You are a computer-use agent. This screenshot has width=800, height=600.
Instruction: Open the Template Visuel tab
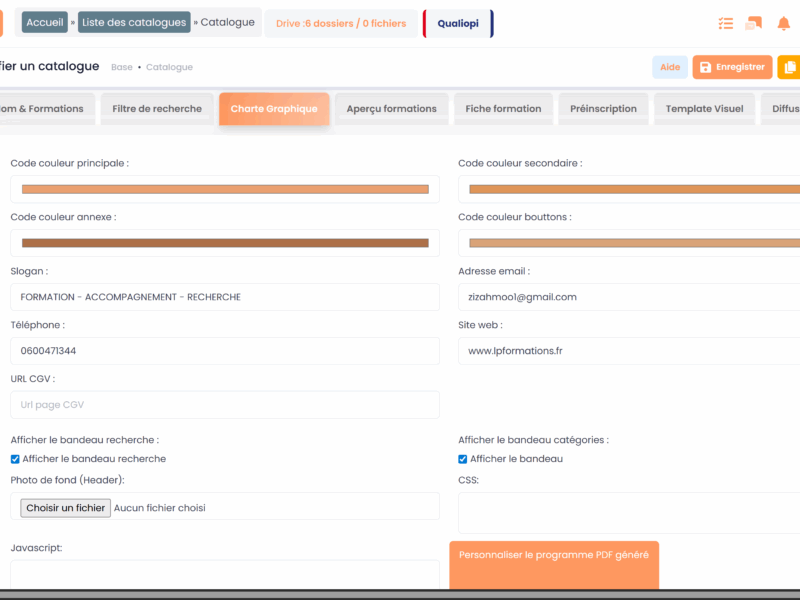click(x=704, y=108)
